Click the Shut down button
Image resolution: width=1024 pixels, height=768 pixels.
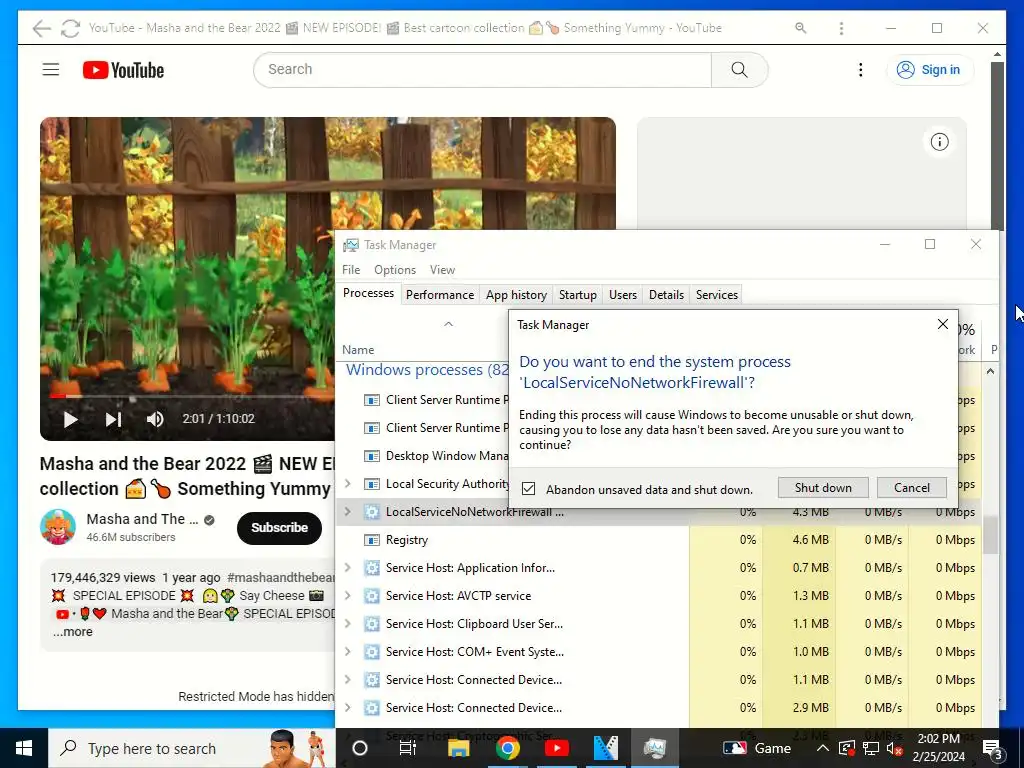(x=823, y=488)
